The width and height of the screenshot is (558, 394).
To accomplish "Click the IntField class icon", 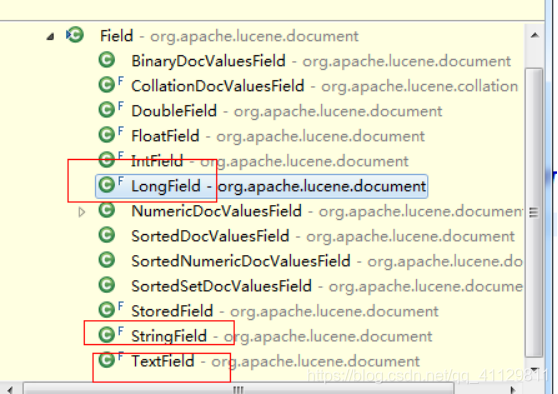I will point(107,159).
